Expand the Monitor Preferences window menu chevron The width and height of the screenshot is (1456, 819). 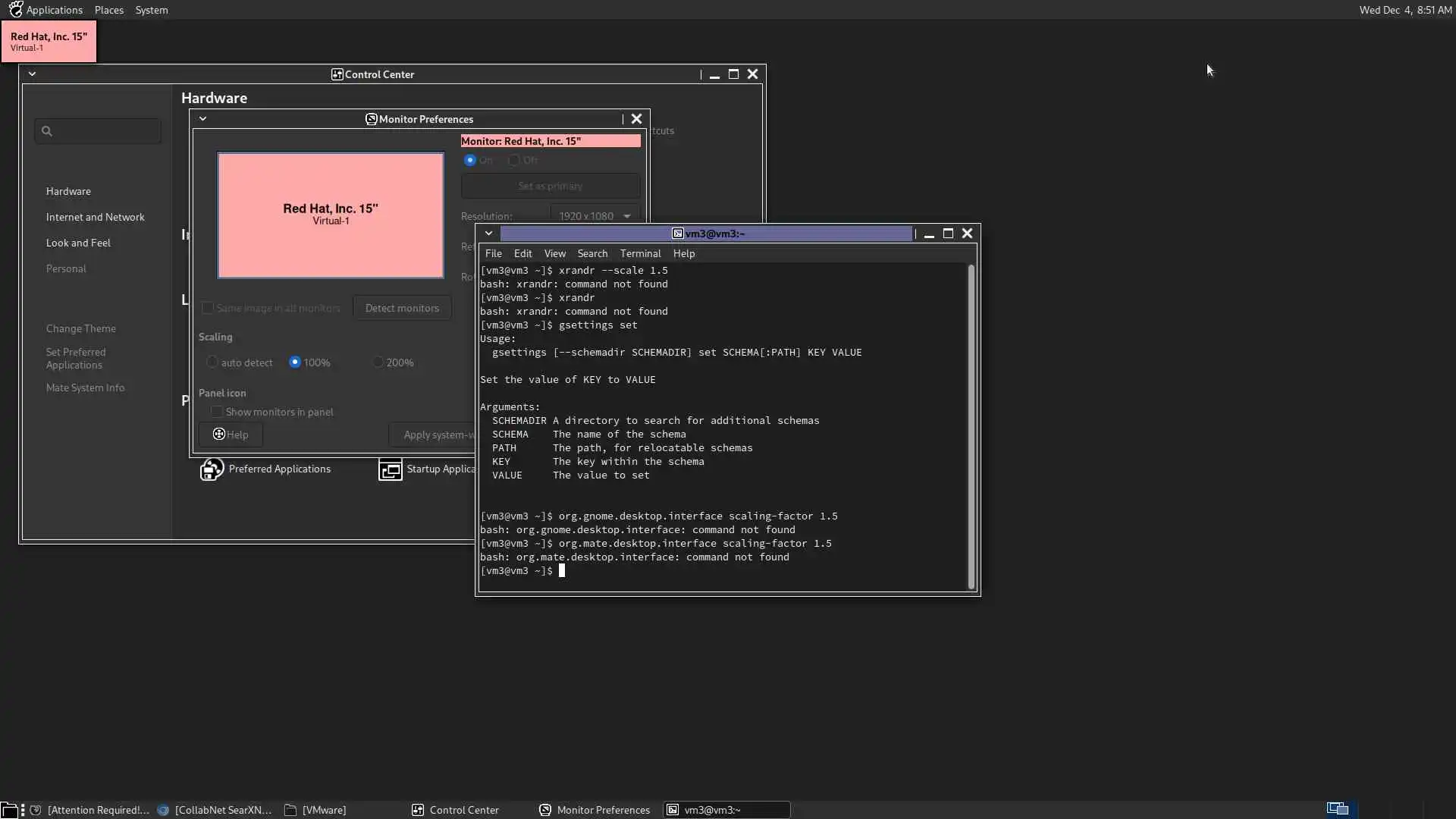(x=202, y=119)
